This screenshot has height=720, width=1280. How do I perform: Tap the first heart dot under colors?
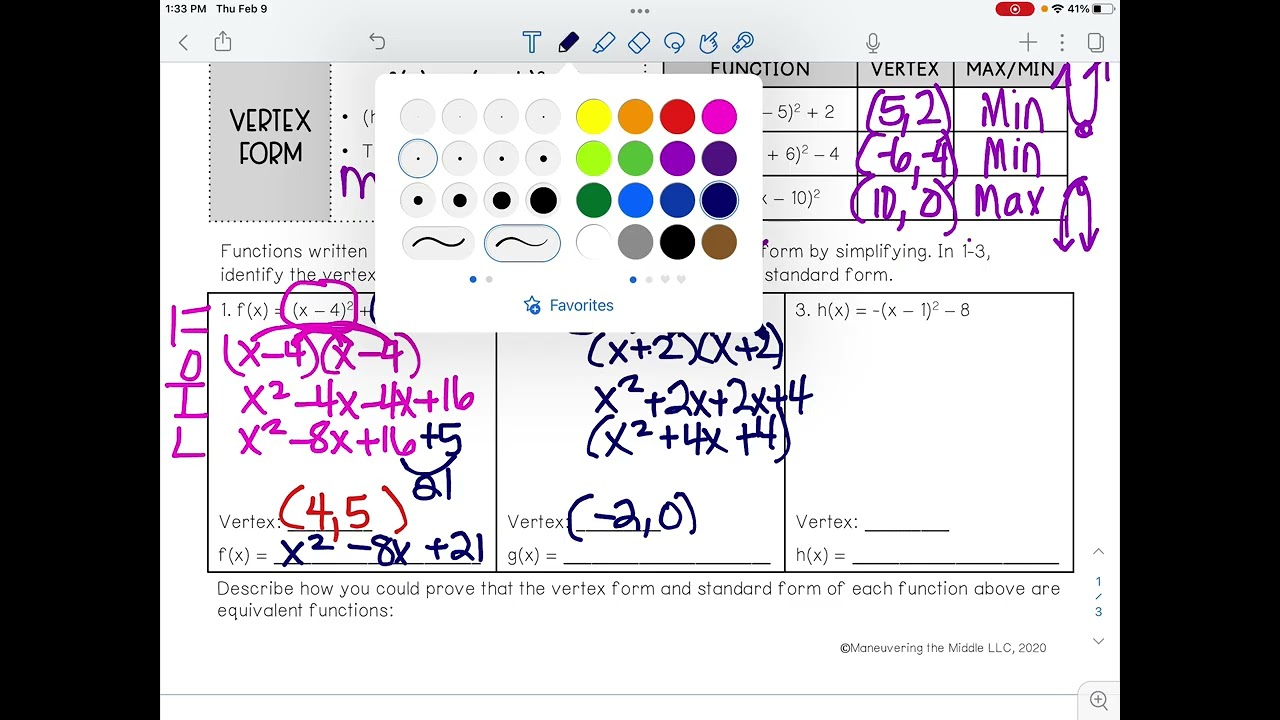665,280
